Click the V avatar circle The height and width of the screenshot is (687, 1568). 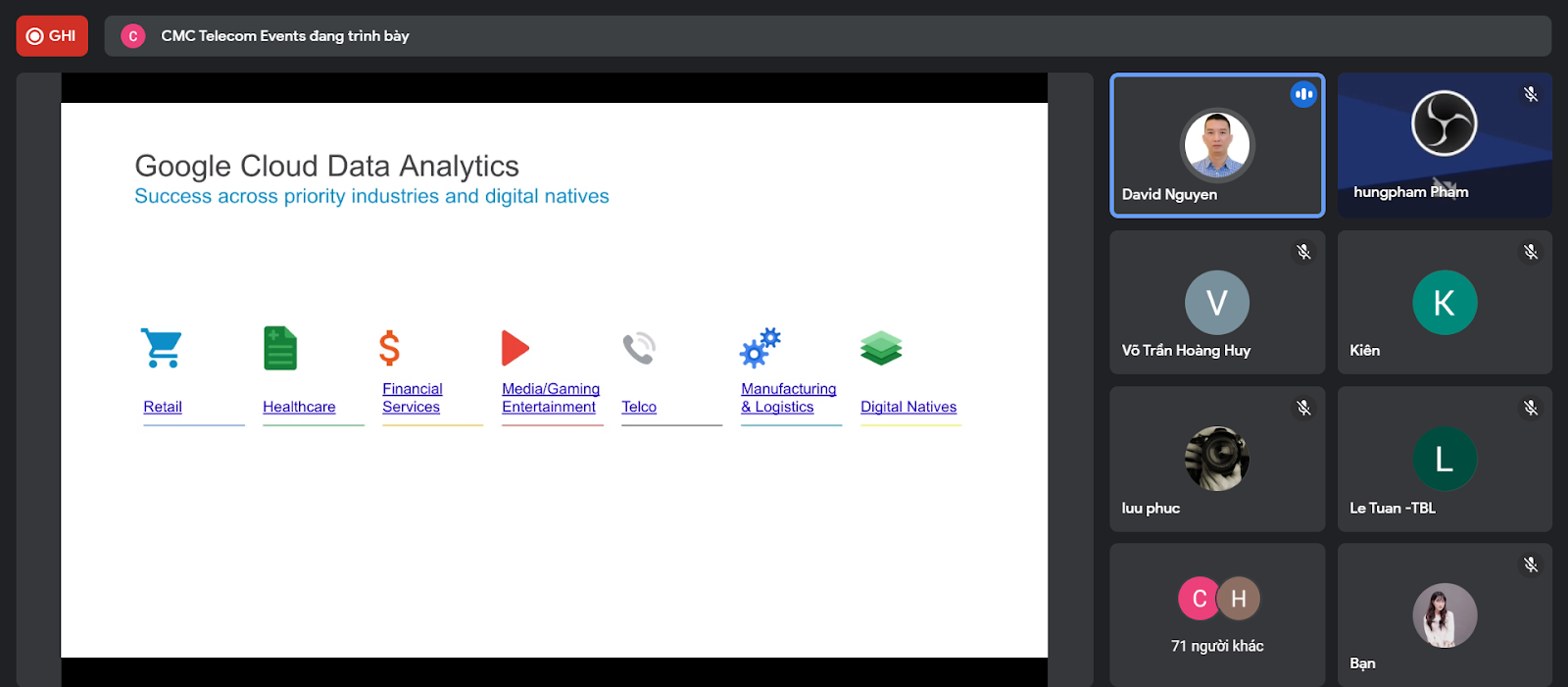1217,303
